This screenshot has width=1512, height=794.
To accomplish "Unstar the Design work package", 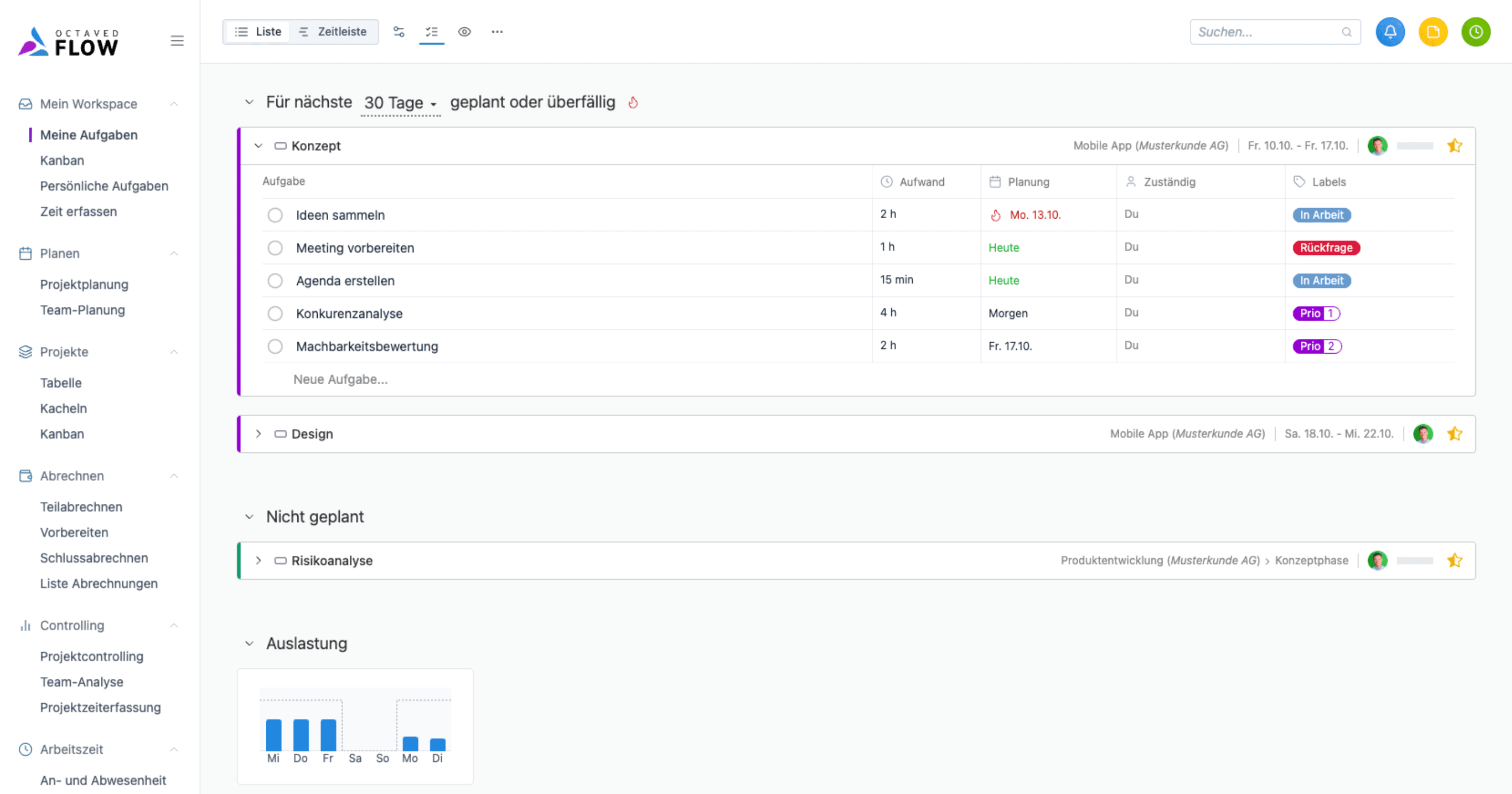I will pyautogui.click(x=1454, y=434).
